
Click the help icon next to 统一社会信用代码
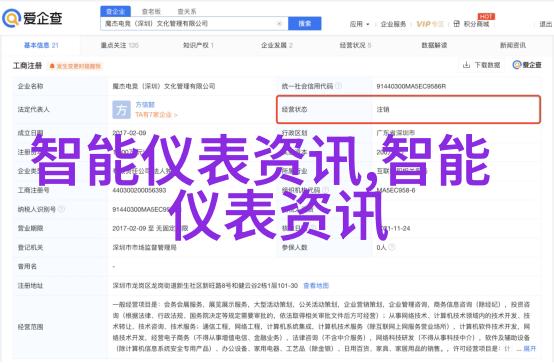[x=338, y=86]
